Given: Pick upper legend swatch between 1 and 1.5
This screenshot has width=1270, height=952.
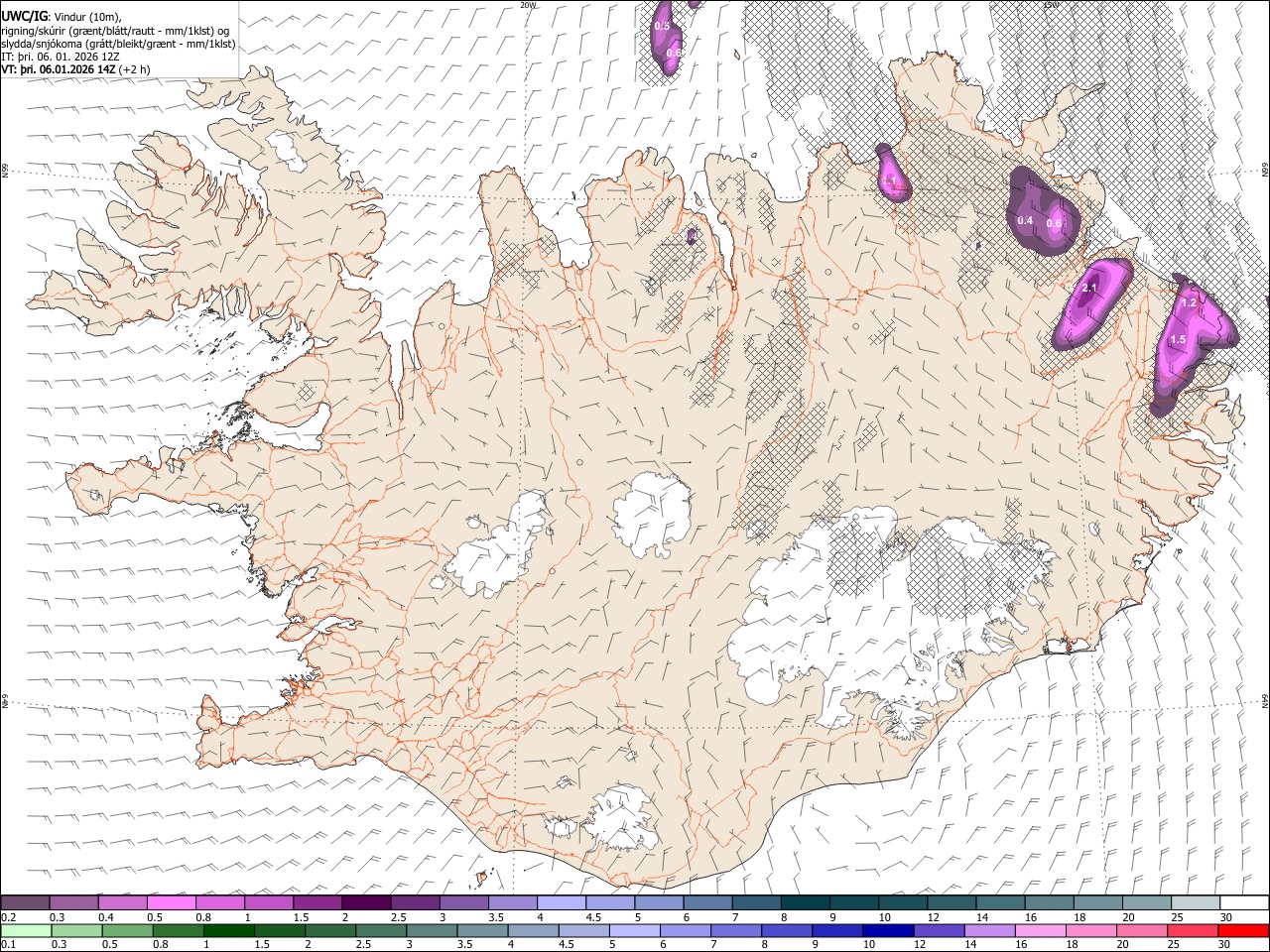Looking at the screenshot, I should [268, 903].
